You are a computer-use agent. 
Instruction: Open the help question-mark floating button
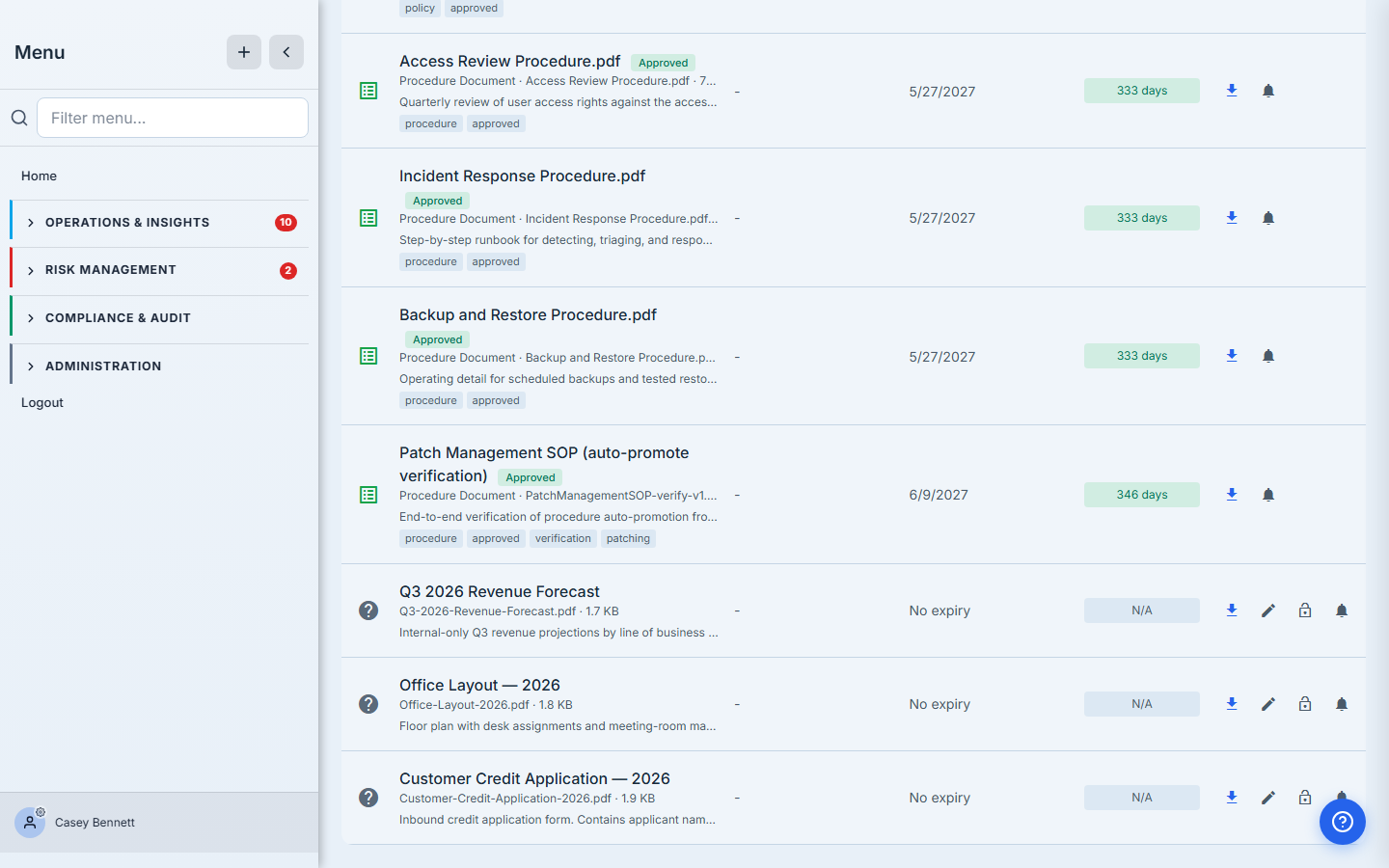[1343, 822]
